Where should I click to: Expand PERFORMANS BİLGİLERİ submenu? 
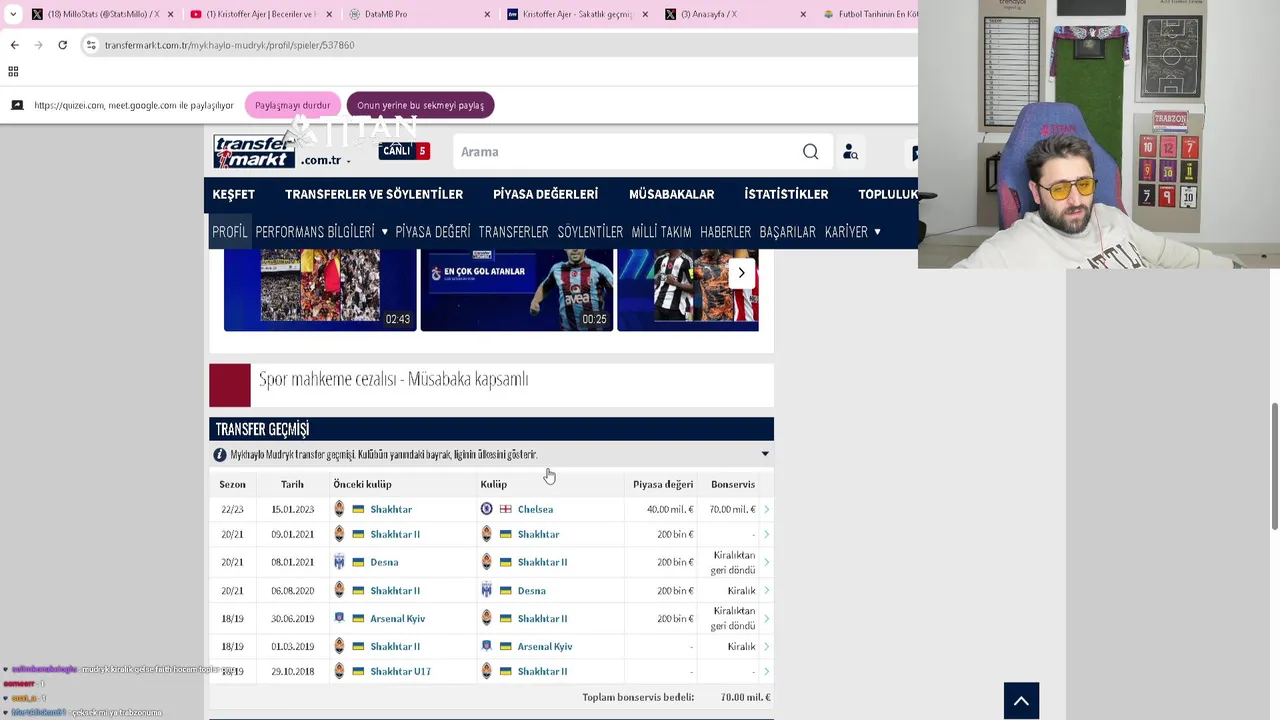tap(384, 232)
